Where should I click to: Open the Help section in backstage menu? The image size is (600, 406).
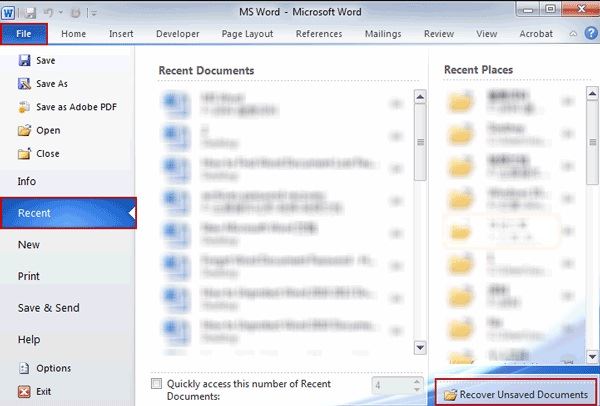point(29,339)
